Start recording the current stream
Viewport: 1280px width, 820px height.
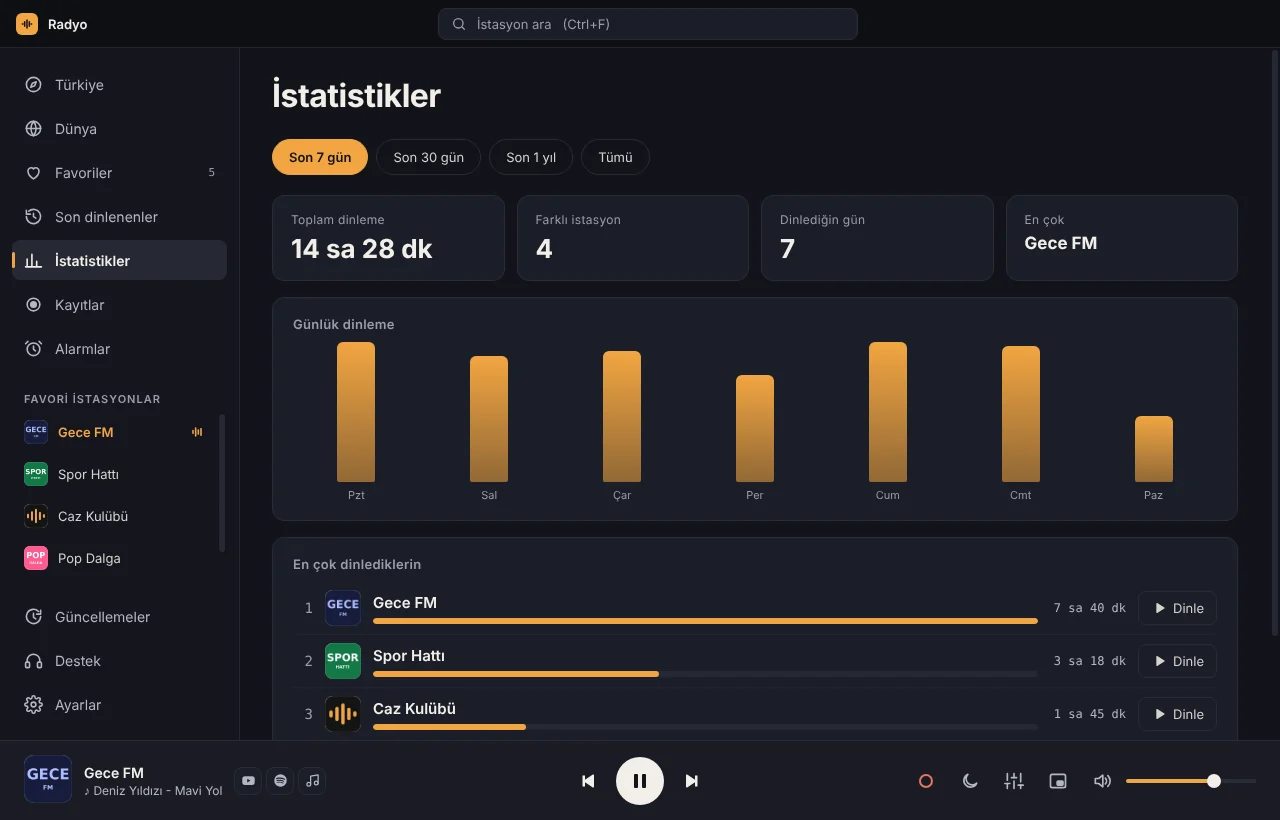click(926, 781)
